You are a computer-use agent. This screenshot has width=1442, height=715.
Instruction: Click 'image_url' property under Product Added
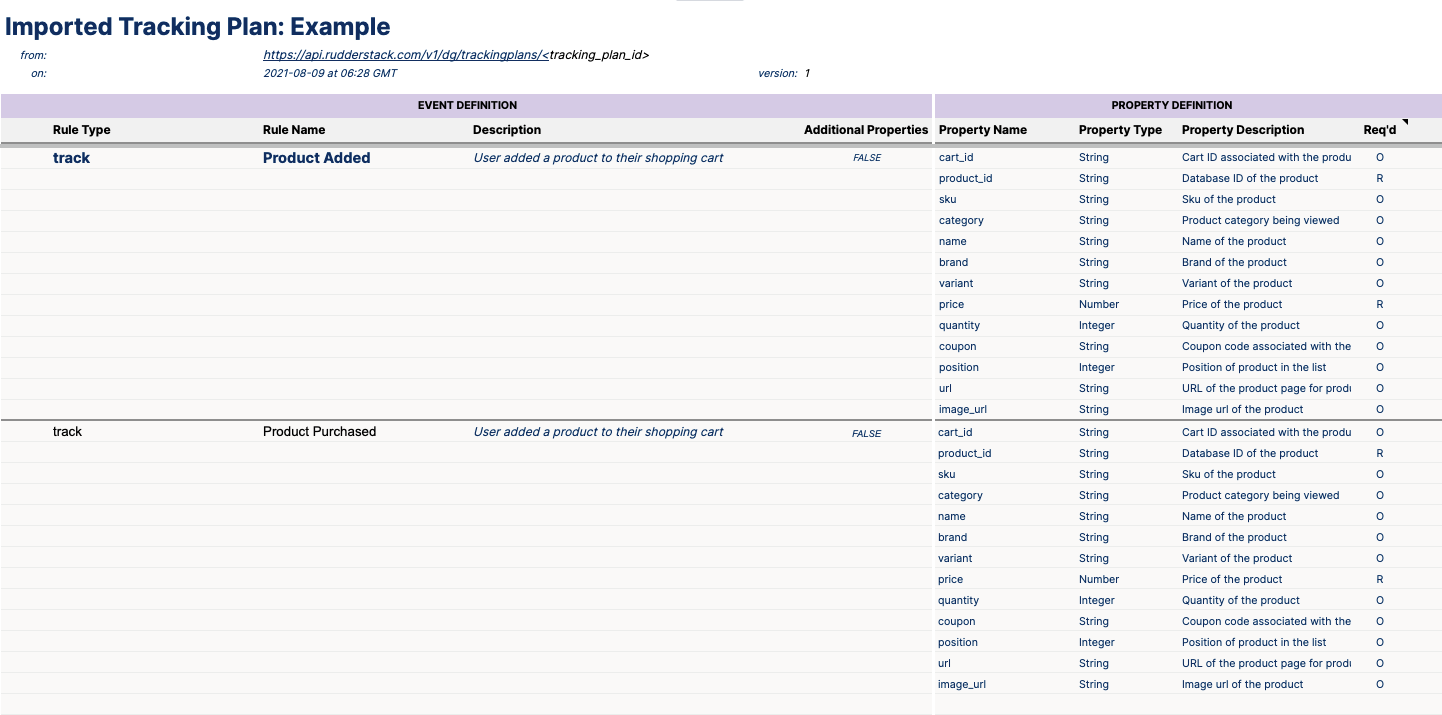tap(962, 409)
